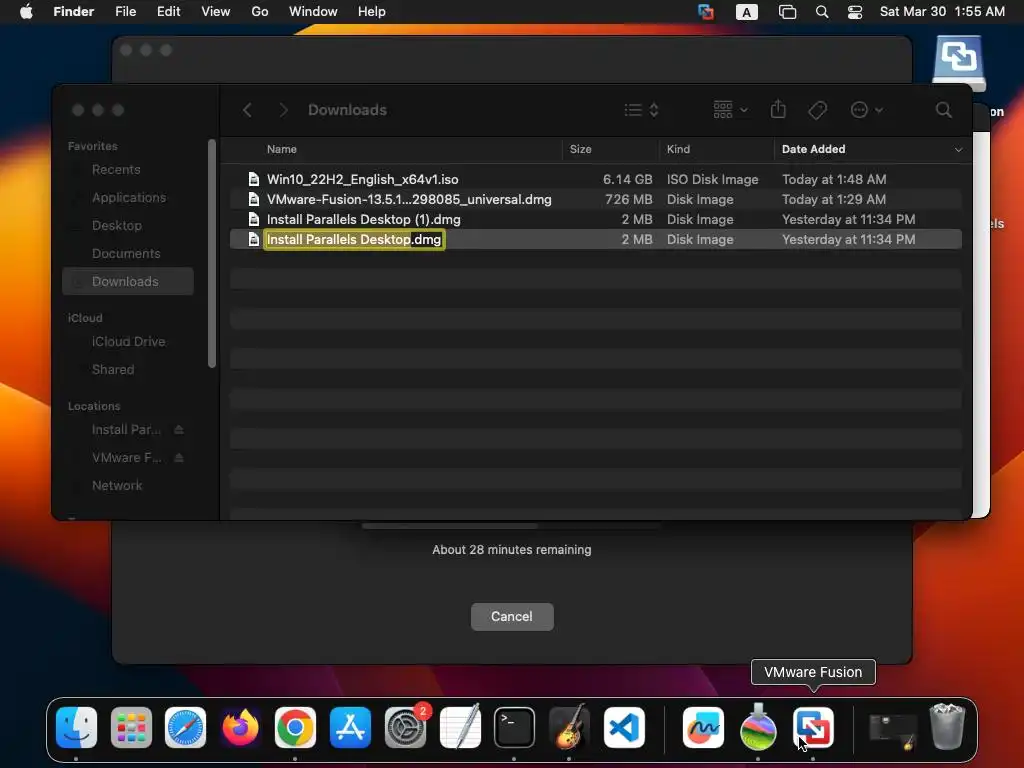The height and width of the screenshot is (768, 1024).
Task: Launch Visual Studio Code from the Dock
Action: coord(624,728)
